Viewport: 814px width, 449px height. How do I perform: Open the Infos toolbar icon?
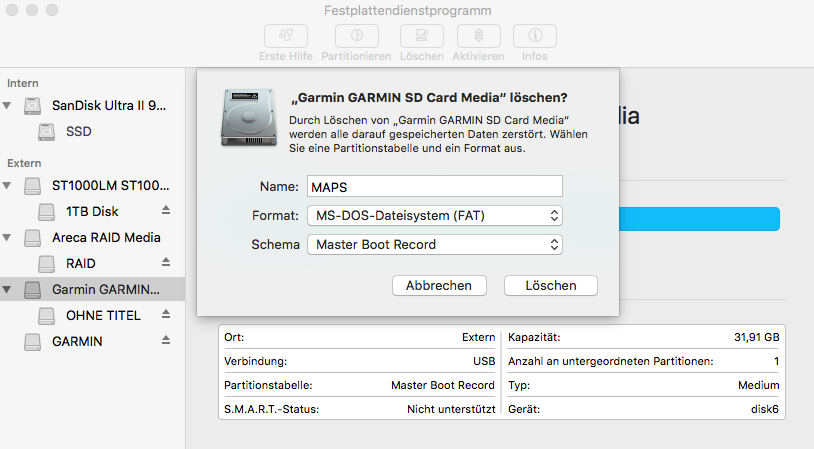(535, 36)
